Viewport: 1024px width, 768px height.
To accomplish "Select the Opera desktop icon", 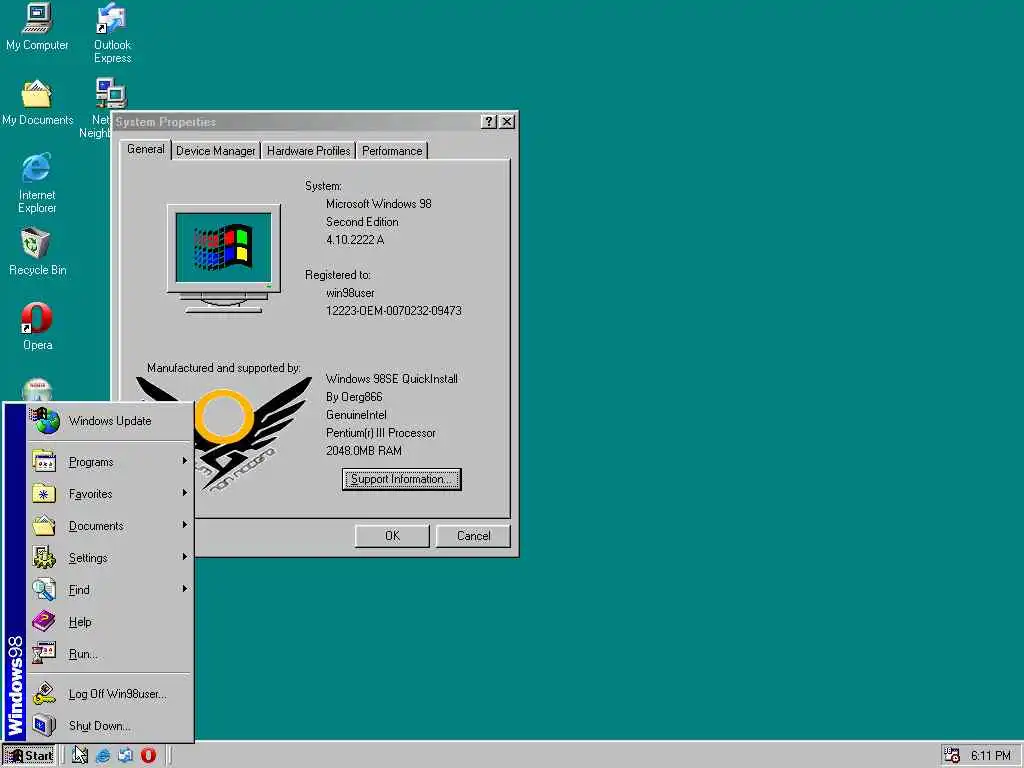I will (37, 327).
